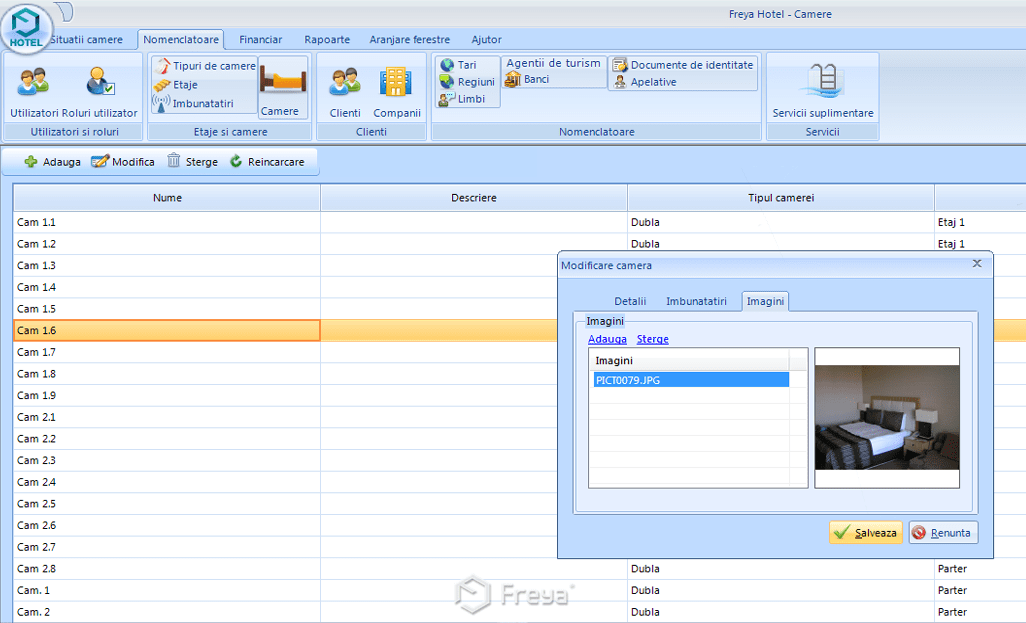1026x623 pixels.
Task: Close the Modificare camera dialog
Action: (x=977, y=264)
